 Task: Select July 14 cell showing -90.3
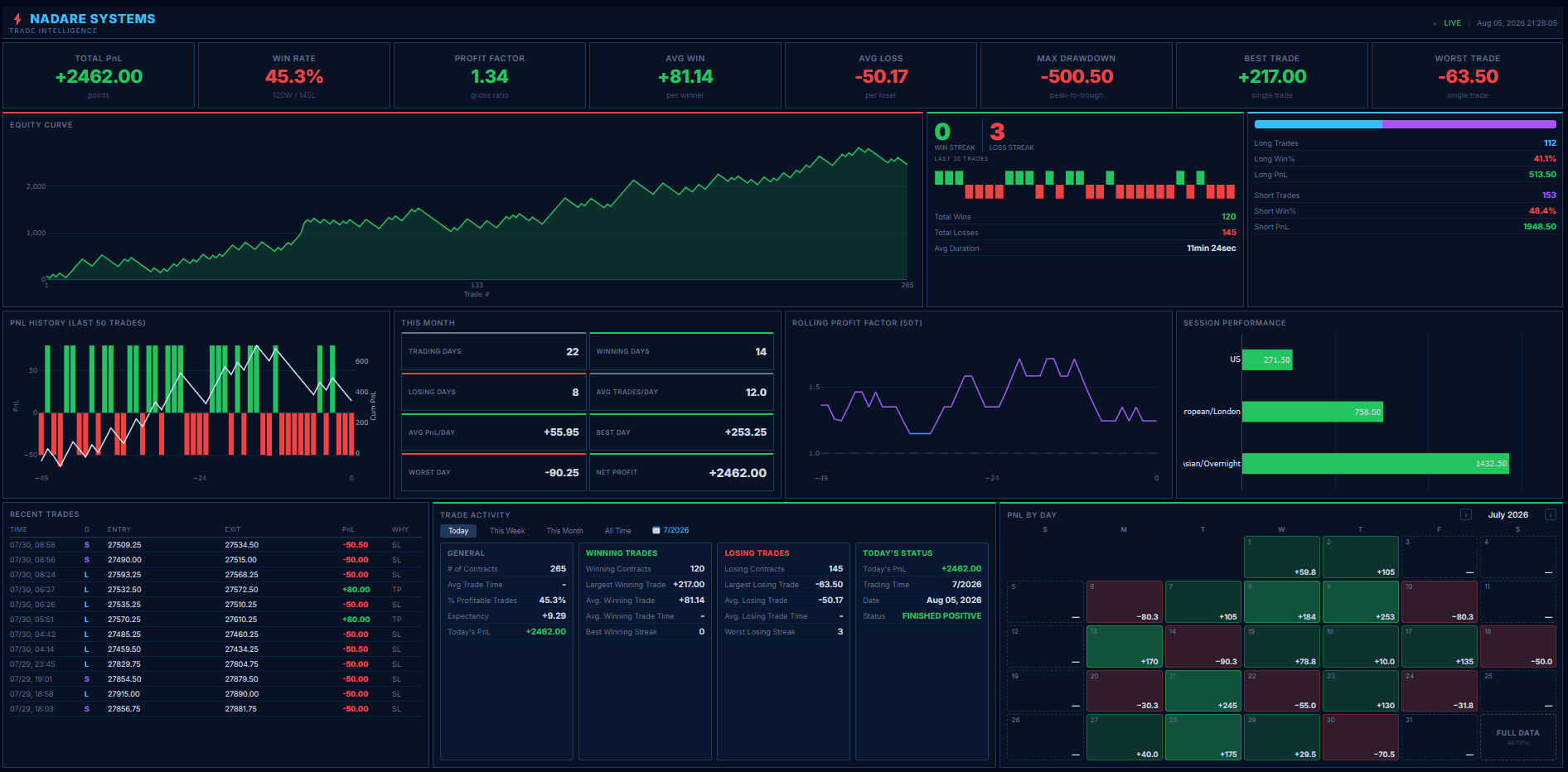(1203, 646)
